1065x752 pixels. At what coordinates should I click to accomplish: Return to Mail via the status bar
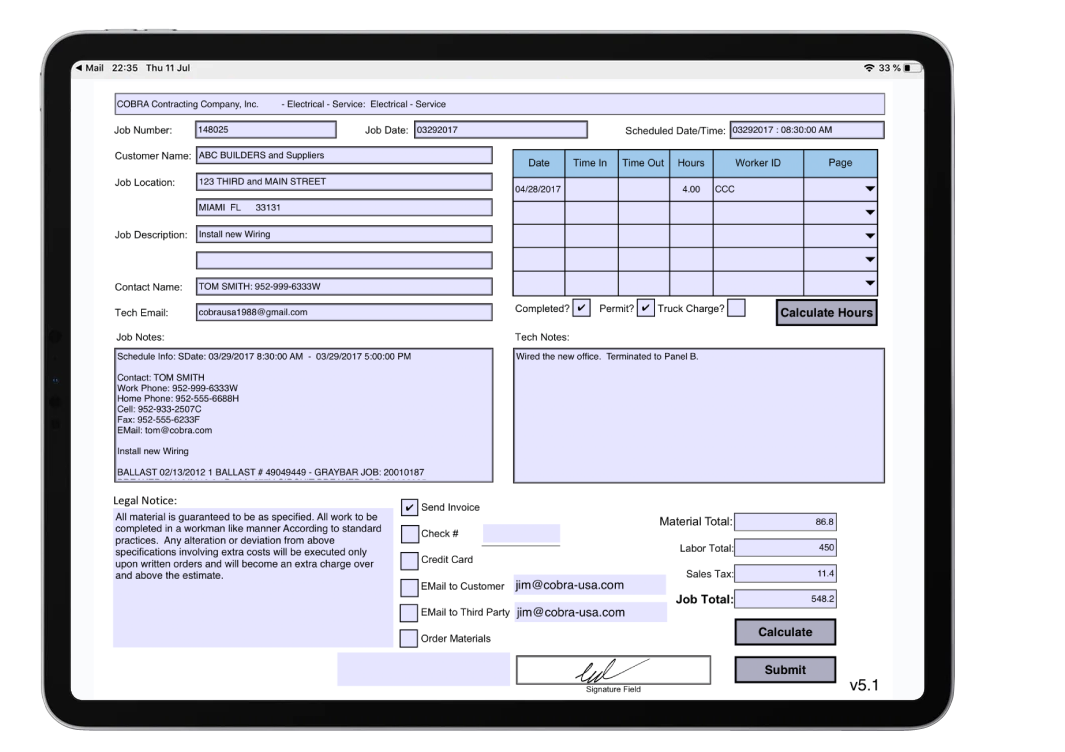point(89,68)
